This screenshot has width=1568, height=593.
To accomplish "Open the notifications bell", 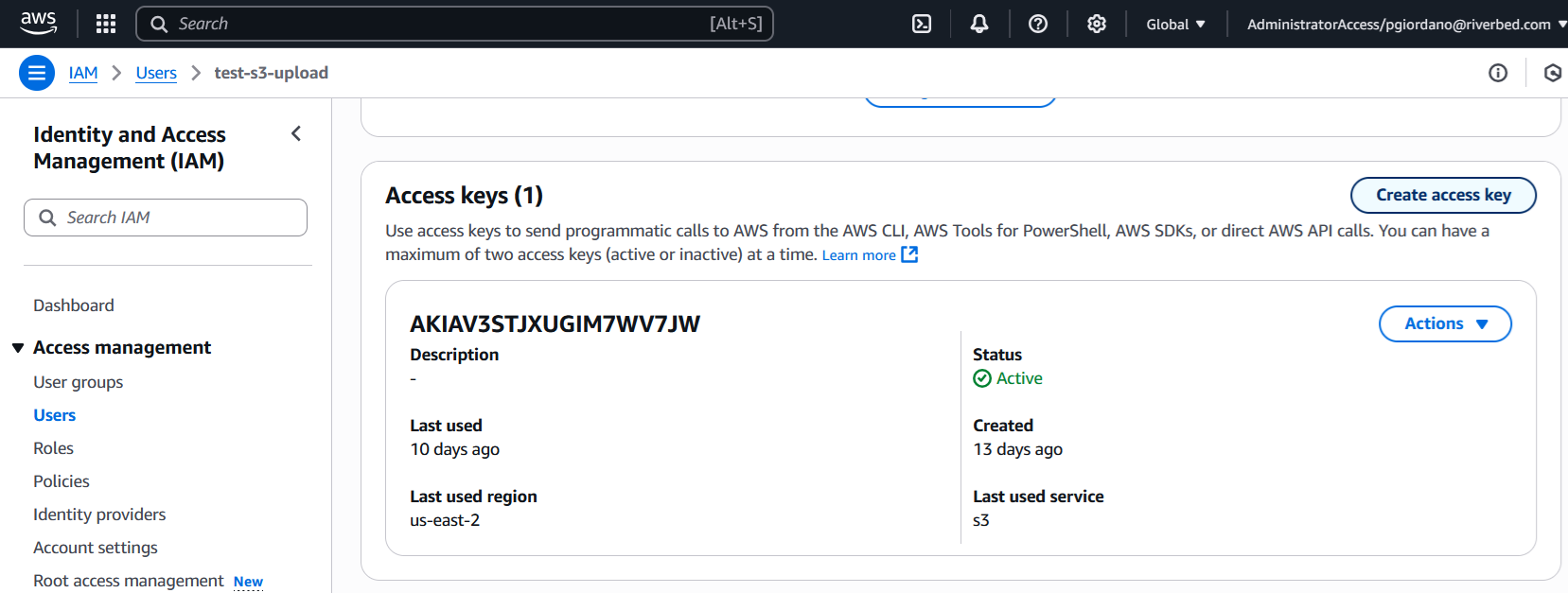I will tap(979, 24).
